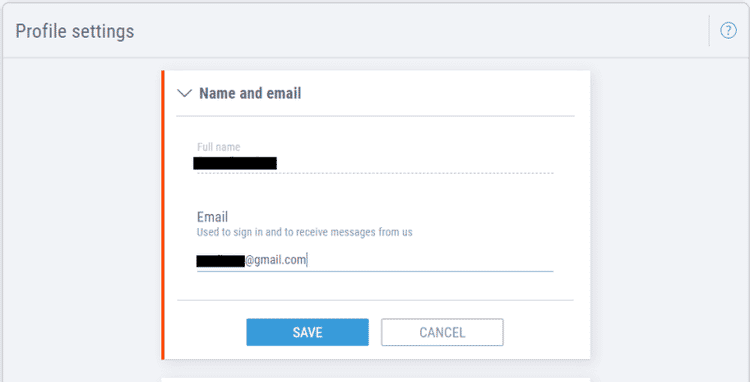
Task: Click the Name and email section title
Action: click(250, 93)
